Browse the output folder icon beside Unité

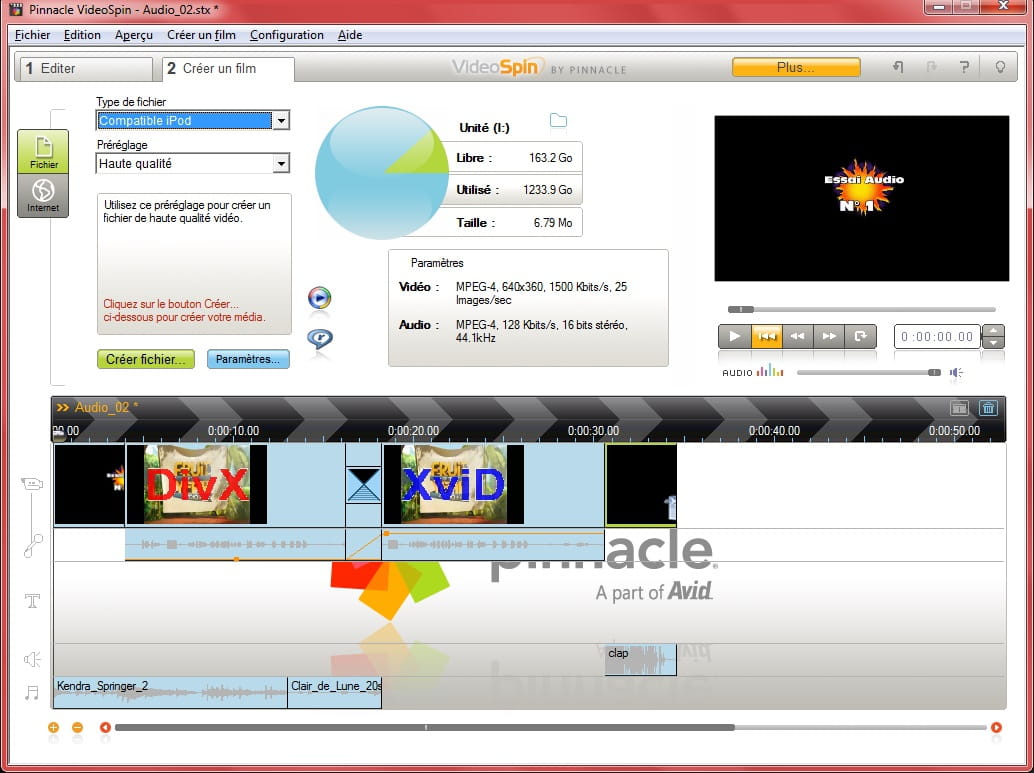click(558, 120)
